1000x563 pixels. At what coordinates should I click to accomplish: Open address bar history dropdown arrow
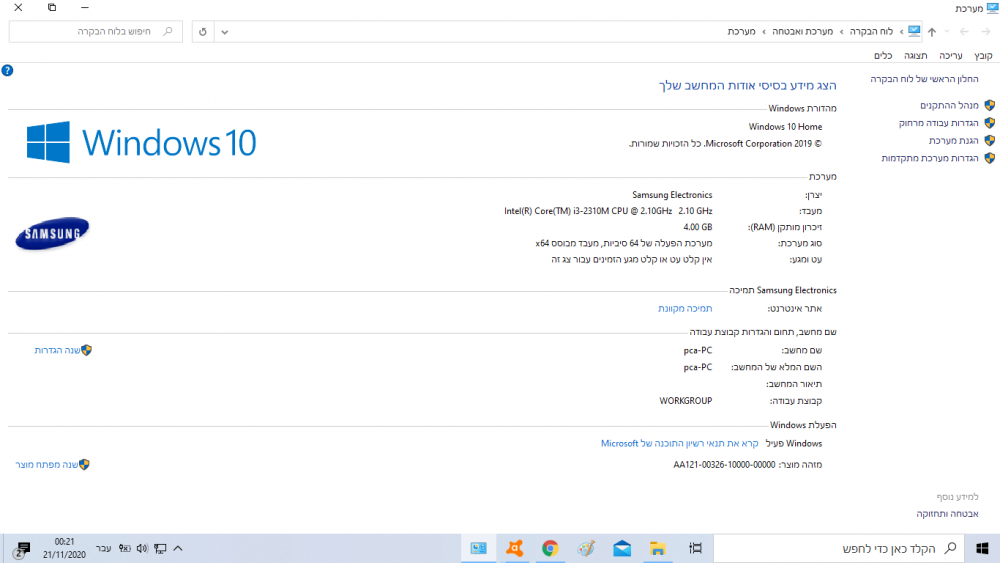coord(224,32)
